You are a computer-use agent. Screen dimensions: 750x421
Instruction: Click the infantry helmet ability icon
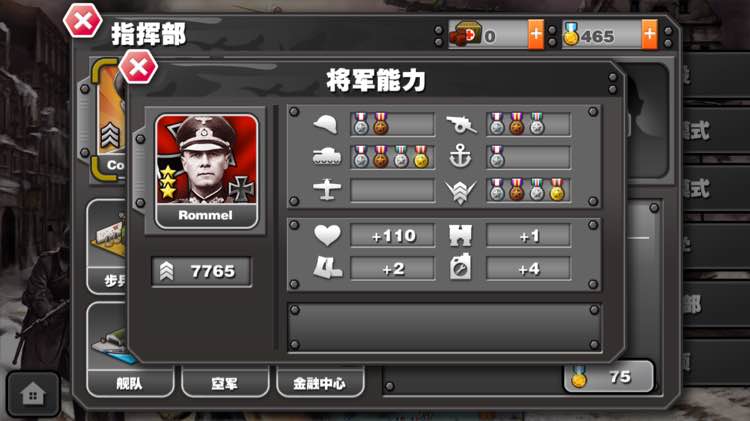(326, 124)
